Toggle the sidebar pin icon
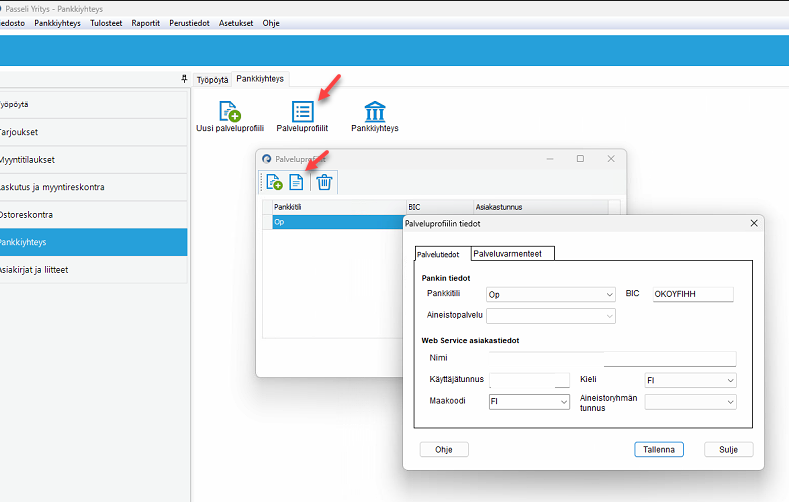The image size is (789, 502). click(x=184, y=79)
